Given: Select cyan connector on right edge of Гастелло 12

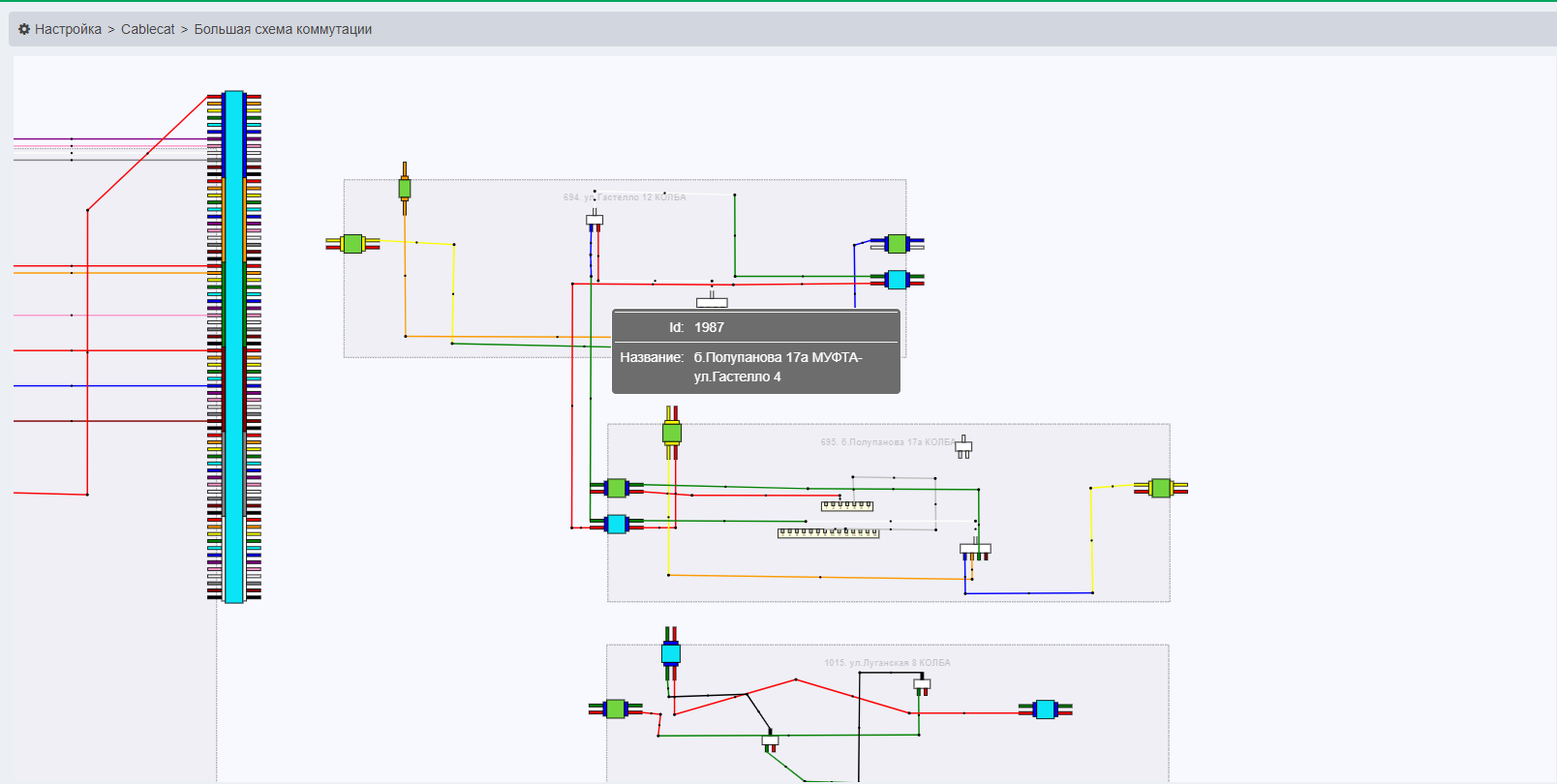Looking at the screenshot, I should pos(898,280).
